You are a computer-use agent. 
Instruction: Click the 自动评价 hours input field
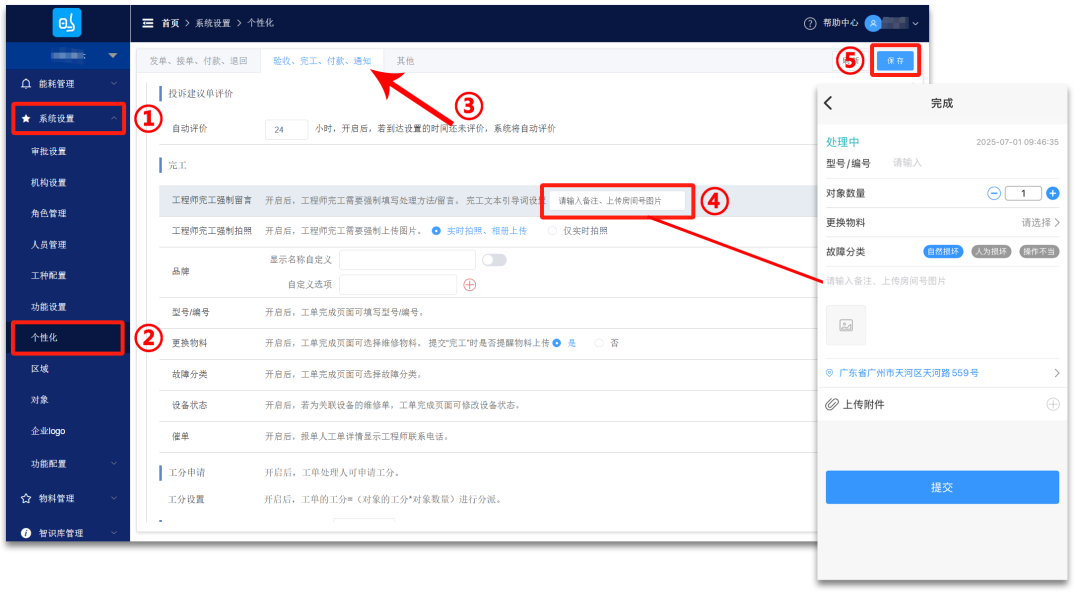click(x=287, y=129)
